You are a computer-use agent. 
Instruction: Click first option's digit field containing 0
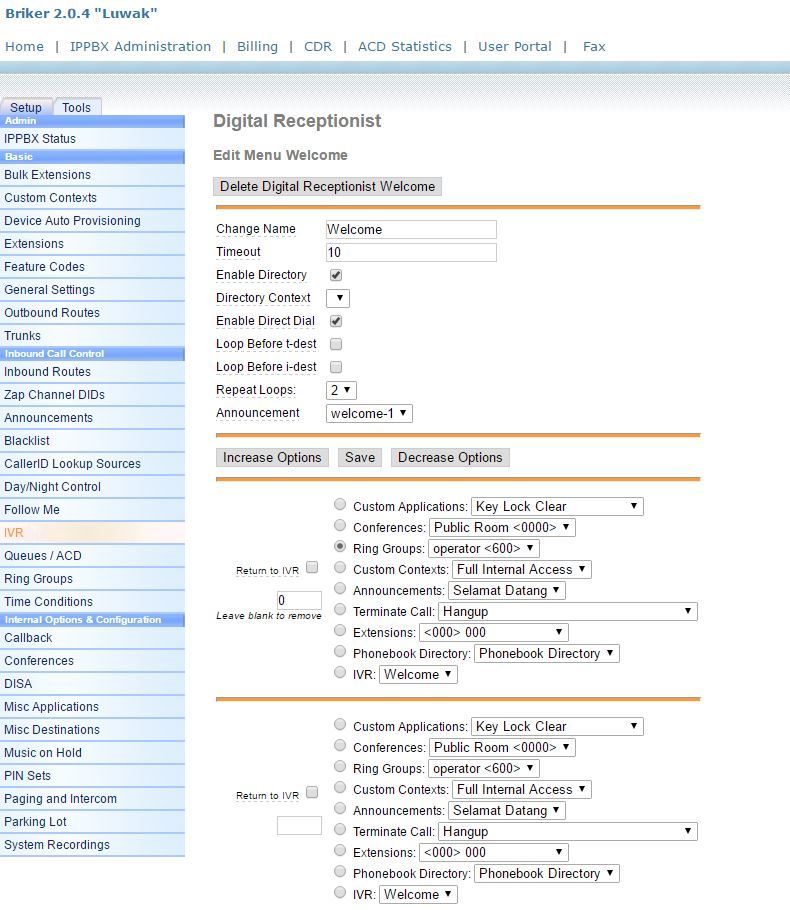(x=299, y=600)
